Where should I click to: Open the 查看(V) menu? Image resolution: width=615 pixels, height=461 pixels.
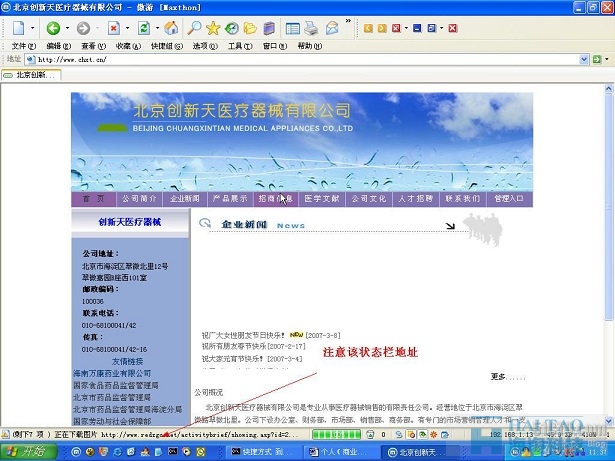point(94,46)
